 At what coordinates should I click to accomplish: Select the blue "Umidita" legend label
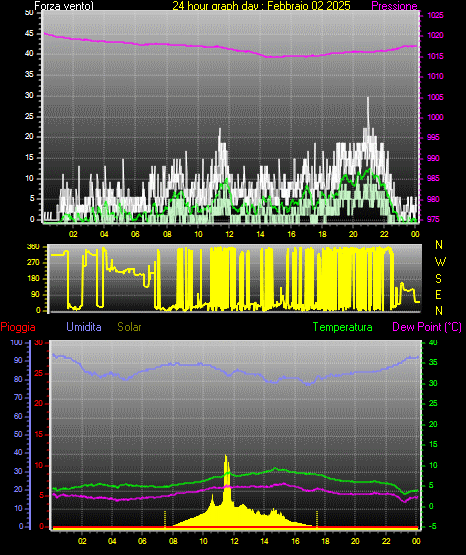click(x=84, y=327)
